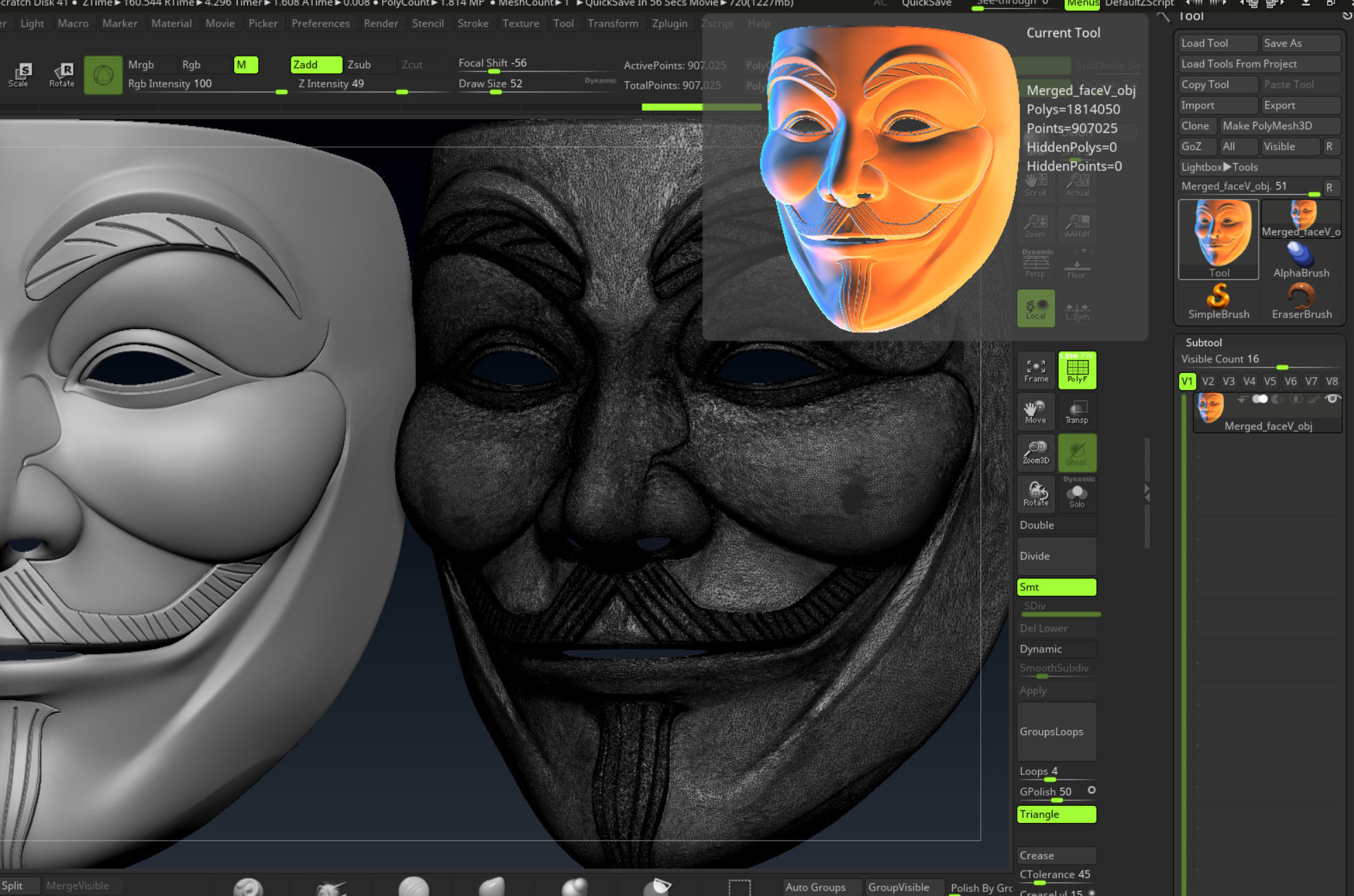Click the Divide button
The width and height of the screenshot is (1354, 896).
tap(1057, 556)
